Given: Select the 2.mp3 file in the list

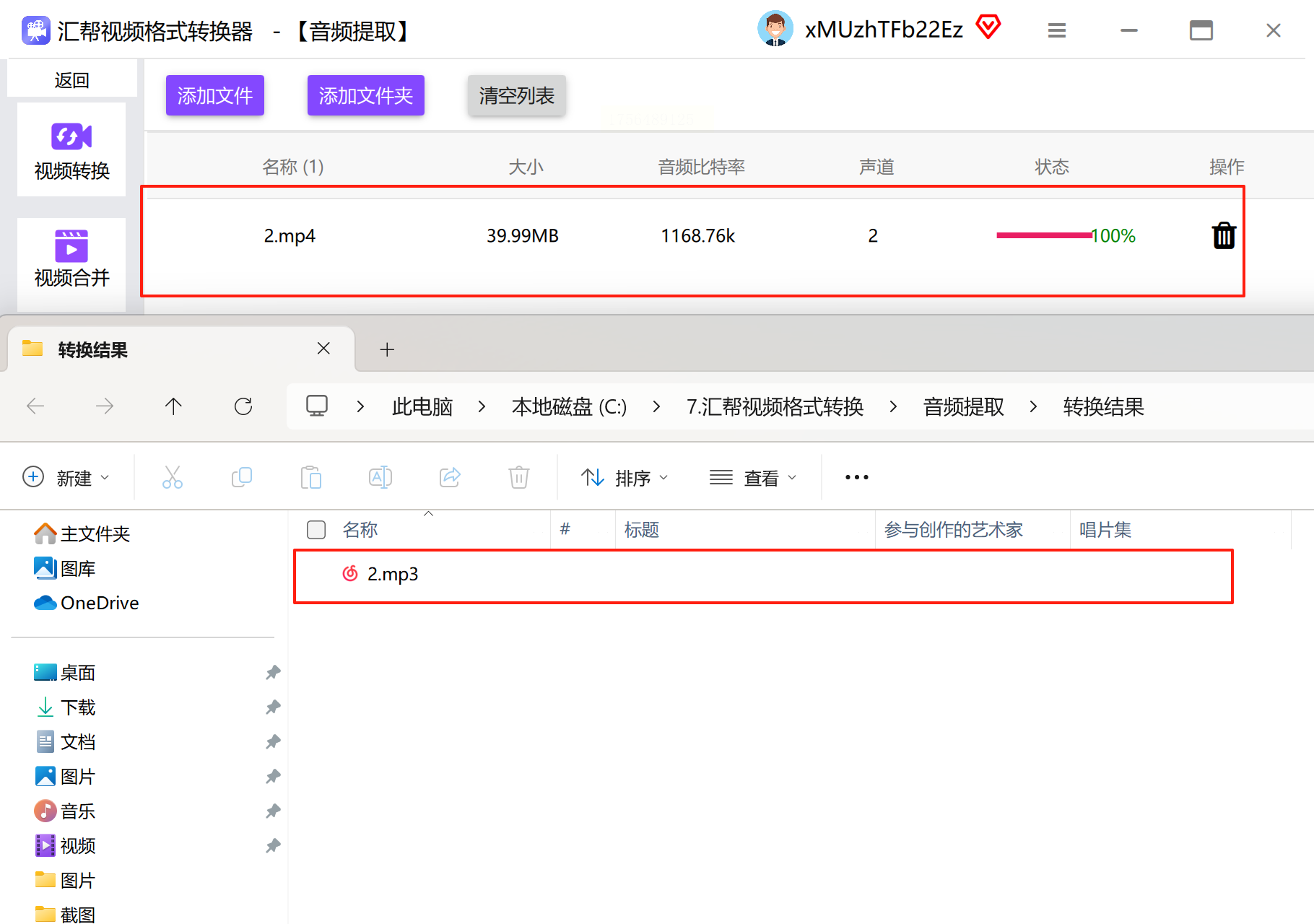Looking at the screenshot, I should [x=763, y=575].
